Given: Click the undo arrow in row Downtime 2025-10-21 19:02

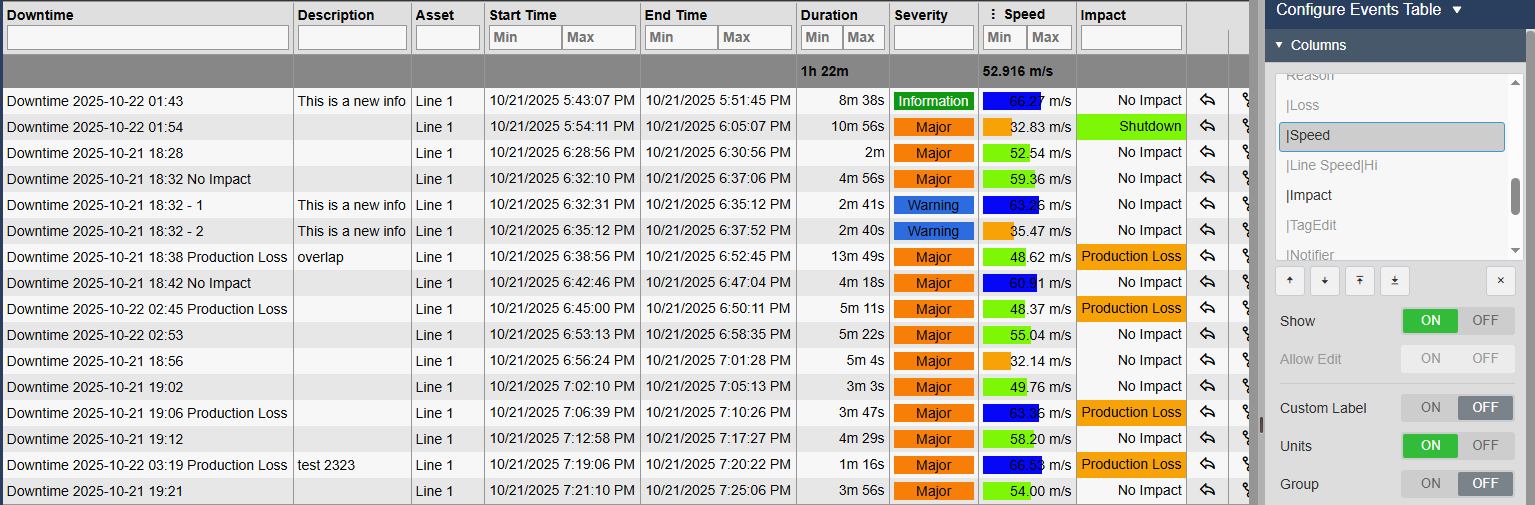Looking at the screenshot, I should click(1207, 386).
